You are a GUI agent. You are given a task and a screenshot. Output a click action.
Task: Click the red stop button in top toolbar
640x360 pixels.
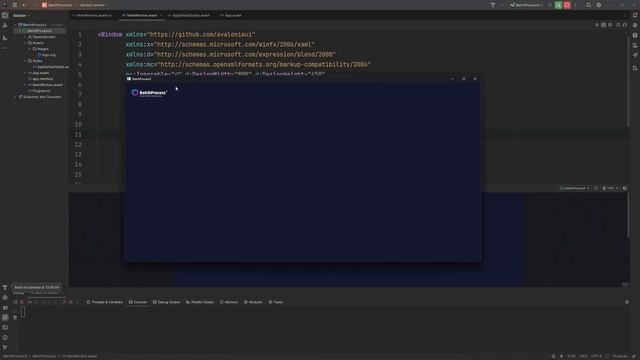click(567, 5)
